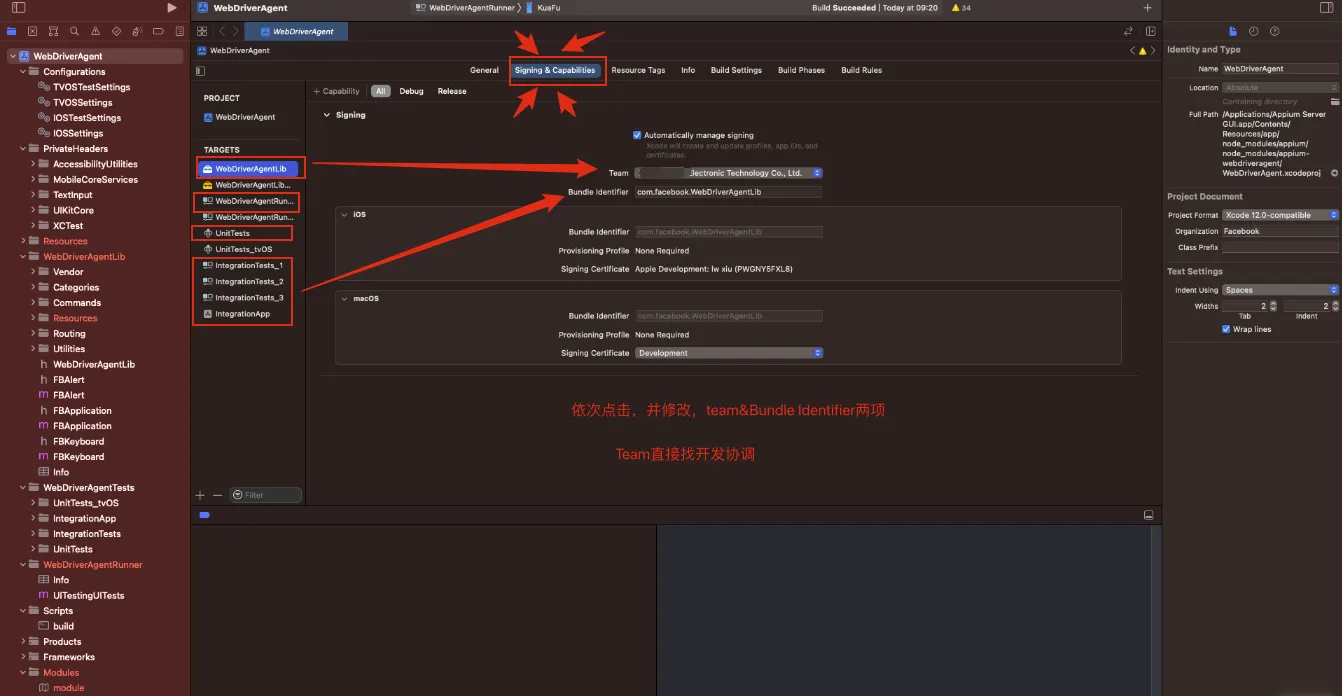Screen dimensions: 1342x696
Task: Uncheck the Wrap lines checkbox
Action: click(1226, 329)
